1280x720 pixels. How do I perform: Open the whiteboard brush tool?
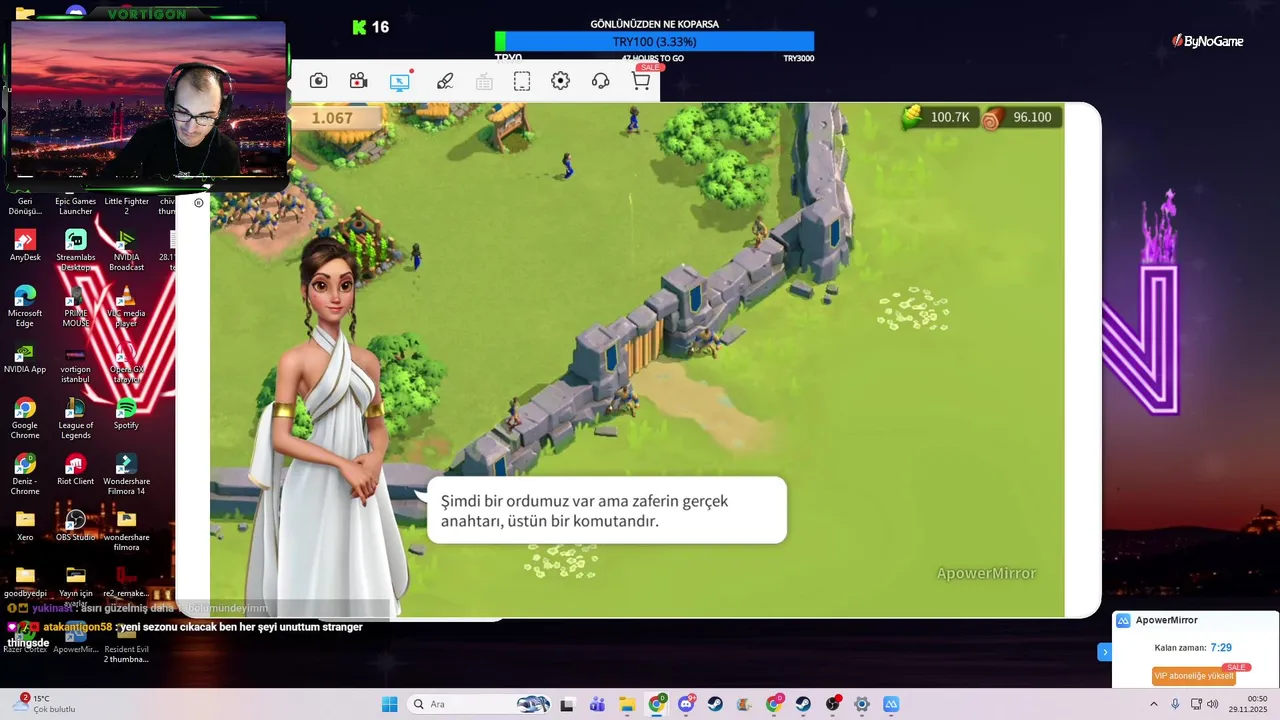(x=445, y=81)
